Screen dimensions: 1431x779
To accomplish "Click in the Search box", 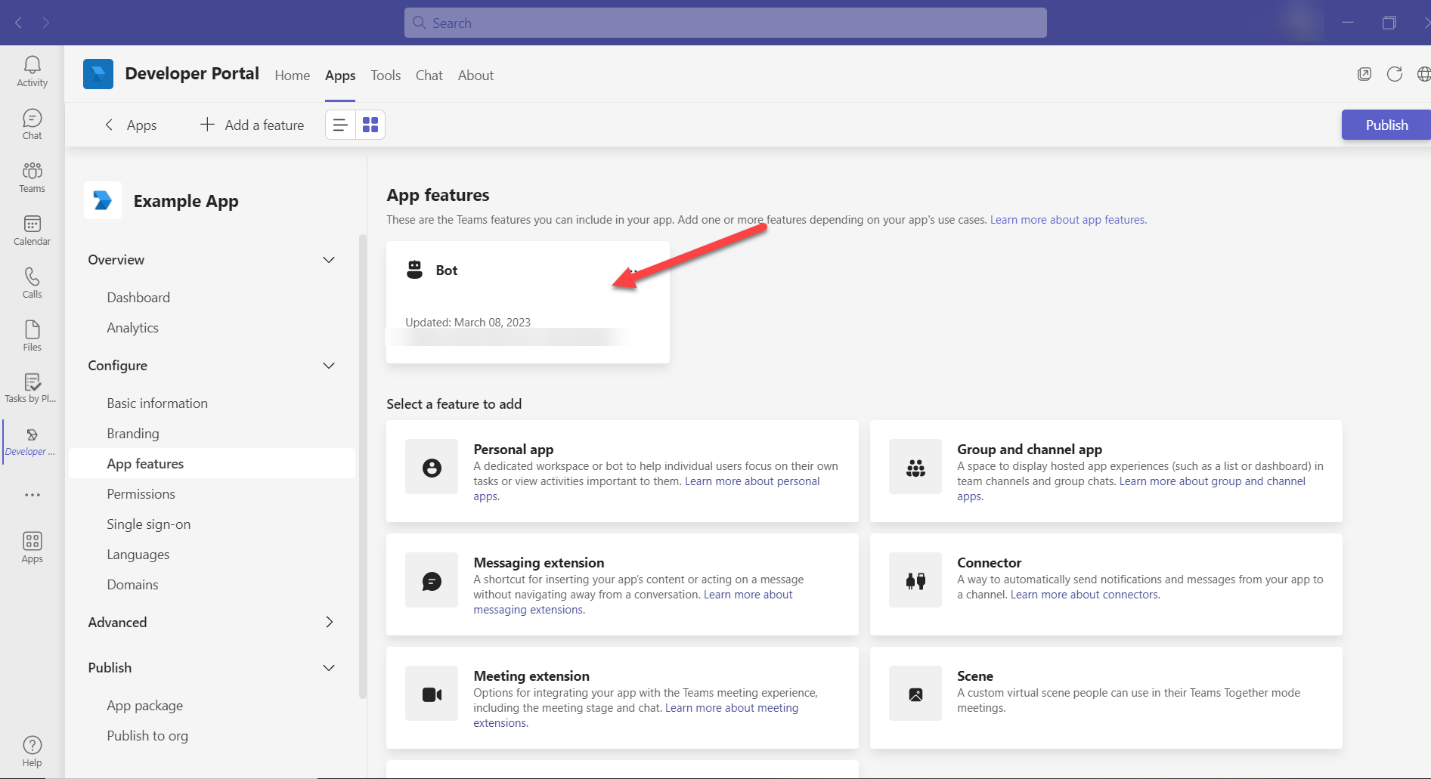I will 725,23.
